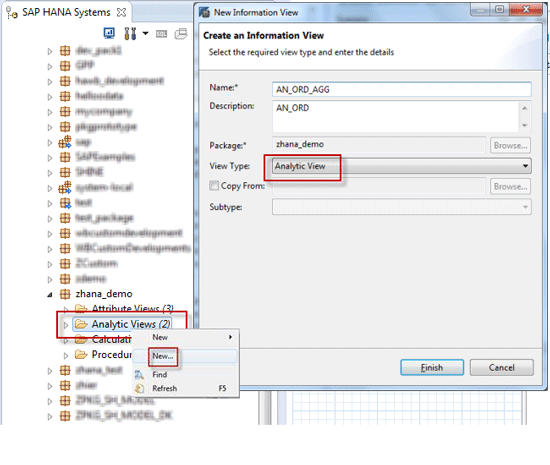The height and width of the screenshot is (465, 550).
Task: Choose Find in the context menu
Action: point(186,375)
